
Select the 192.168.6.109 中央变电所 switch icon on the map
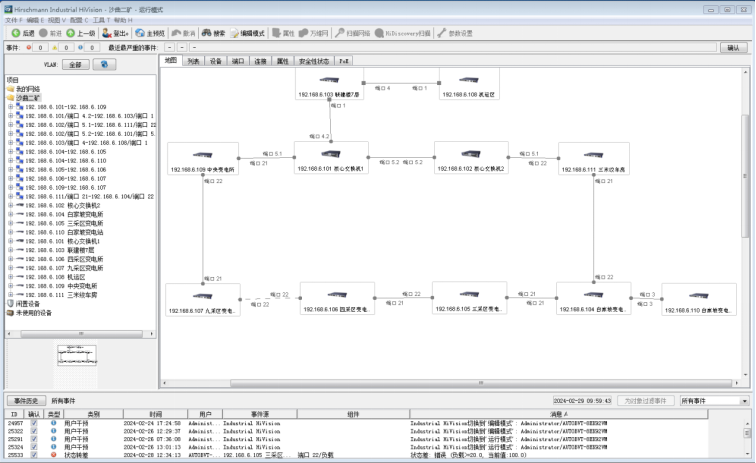203,157
